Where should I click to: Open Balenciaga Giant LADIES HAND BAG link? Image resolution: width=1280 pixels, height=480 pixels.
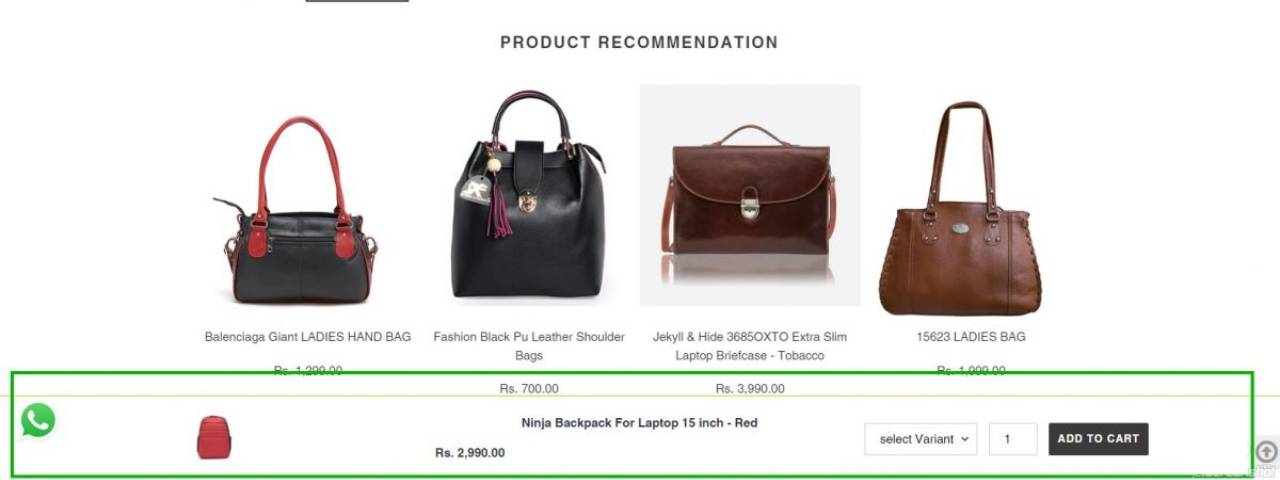pyautogui.click(x=308, y=337)
